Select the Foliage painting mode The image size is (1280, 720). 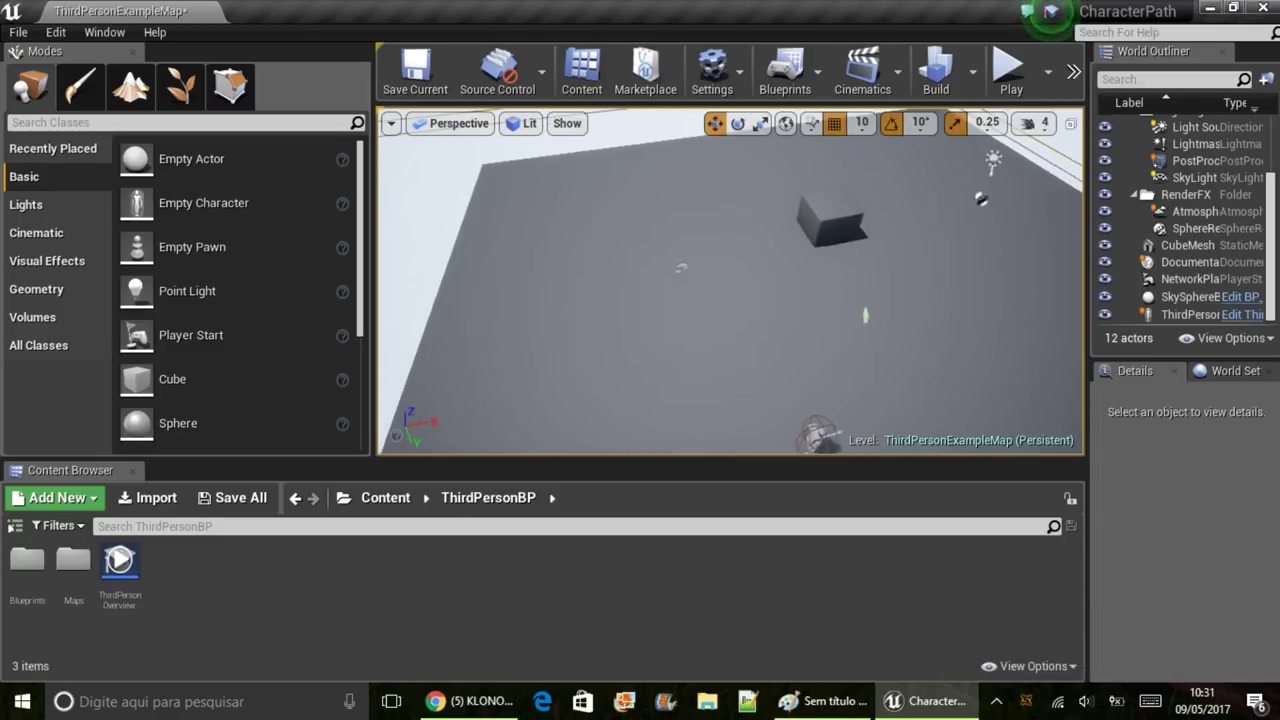180,87
